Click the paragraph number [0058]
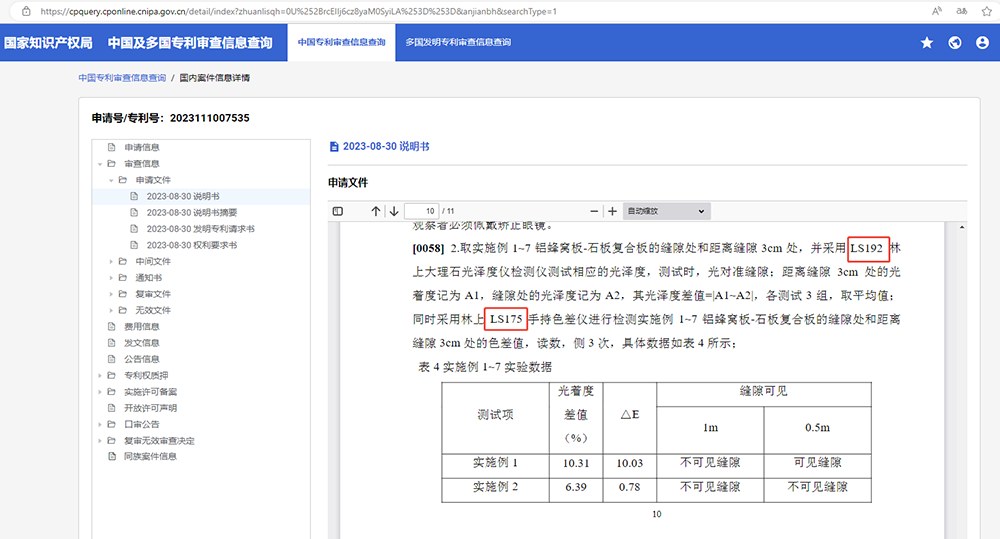1000x539 pixels. (x=428, y=248)
